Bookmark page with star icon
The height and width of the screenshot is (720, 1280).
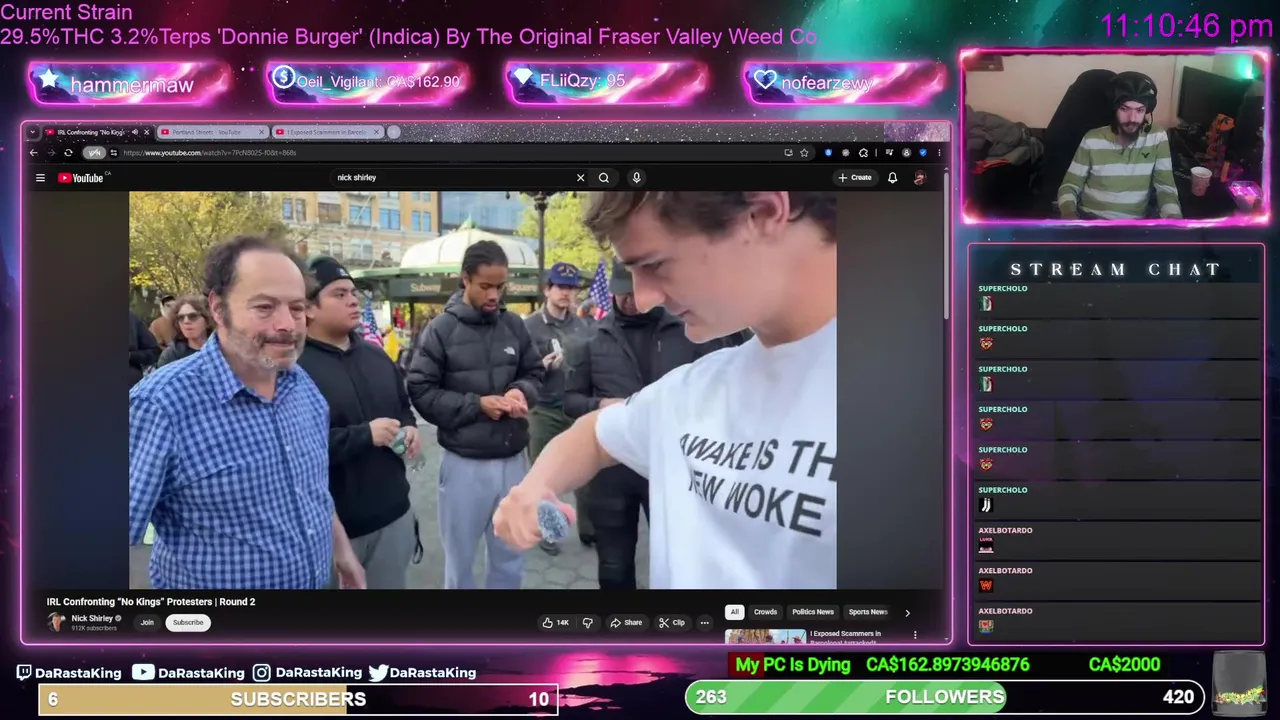[x=804, y=153]
